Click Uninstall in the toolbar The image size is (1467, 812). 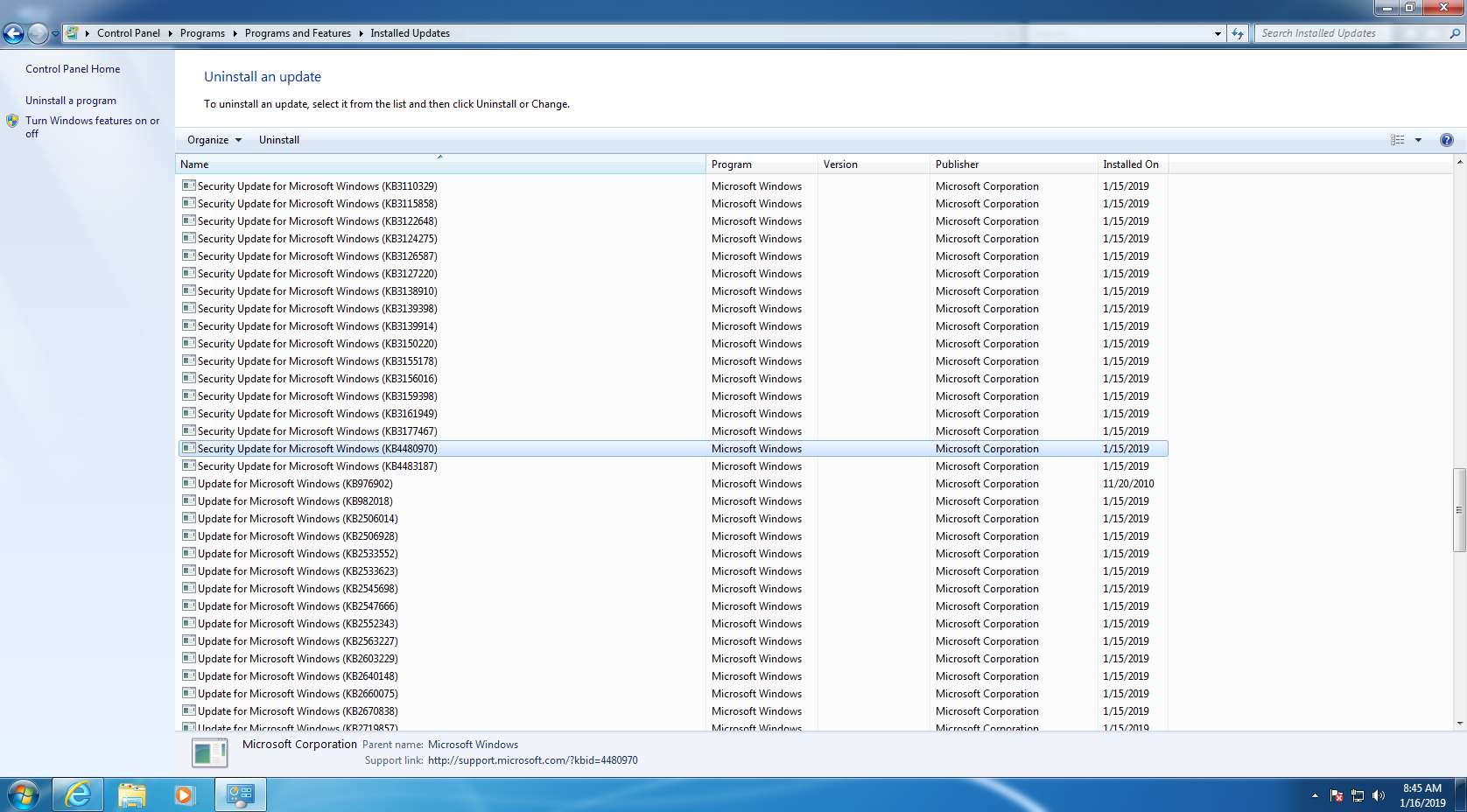278,140
